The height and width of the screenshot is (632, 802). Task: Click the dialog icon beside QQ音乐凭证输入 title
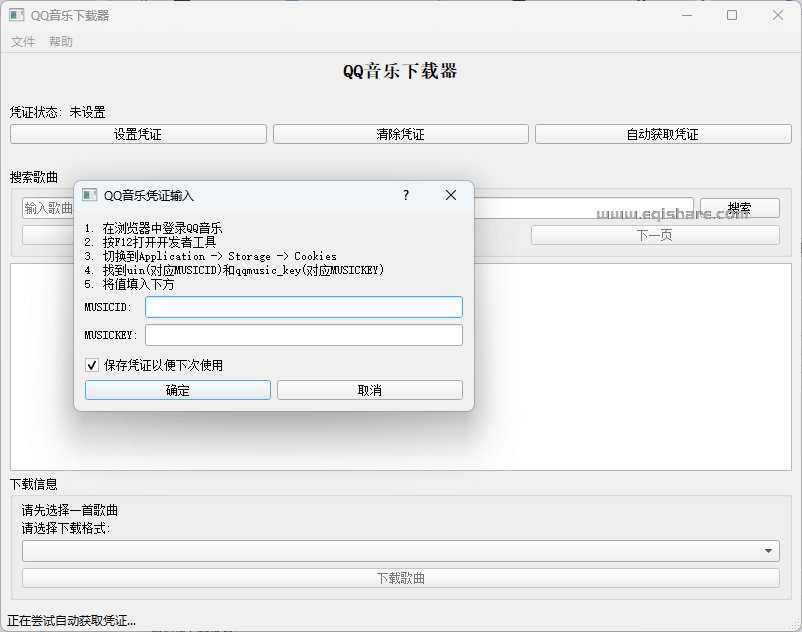point(92,196)
